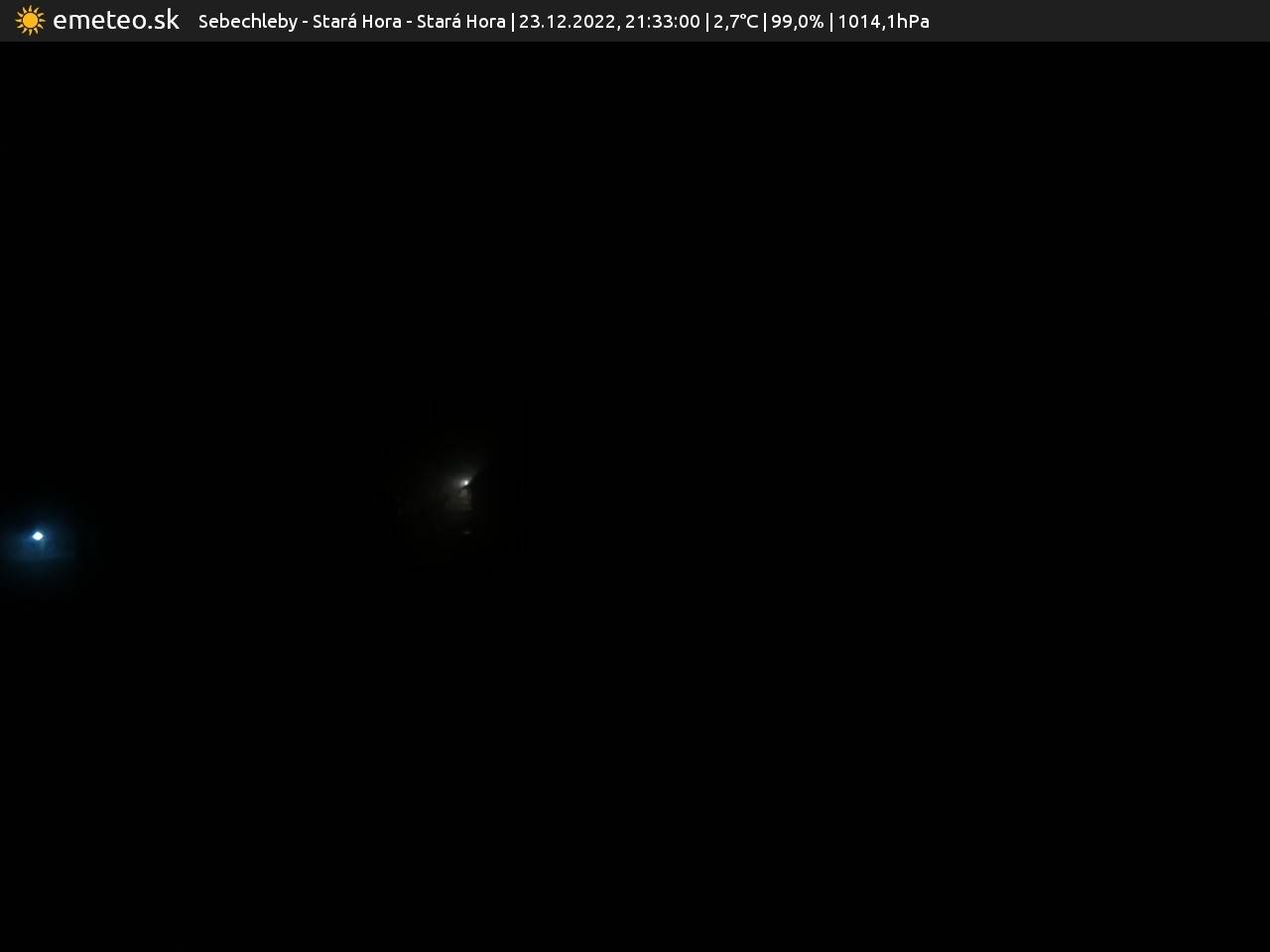Click separator between humidity and pressure
This screenshot has height=952, width=1270.
(830, 22)
